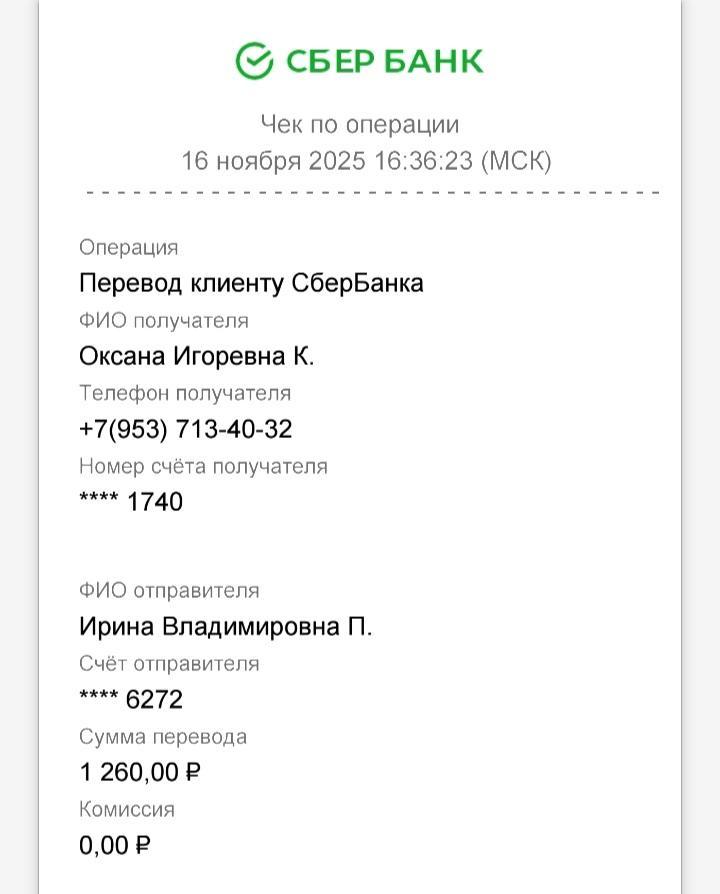This screenshot has width=720, height=894.
Task: Click the Телефон получателя label
Action: tap(185, 394)
